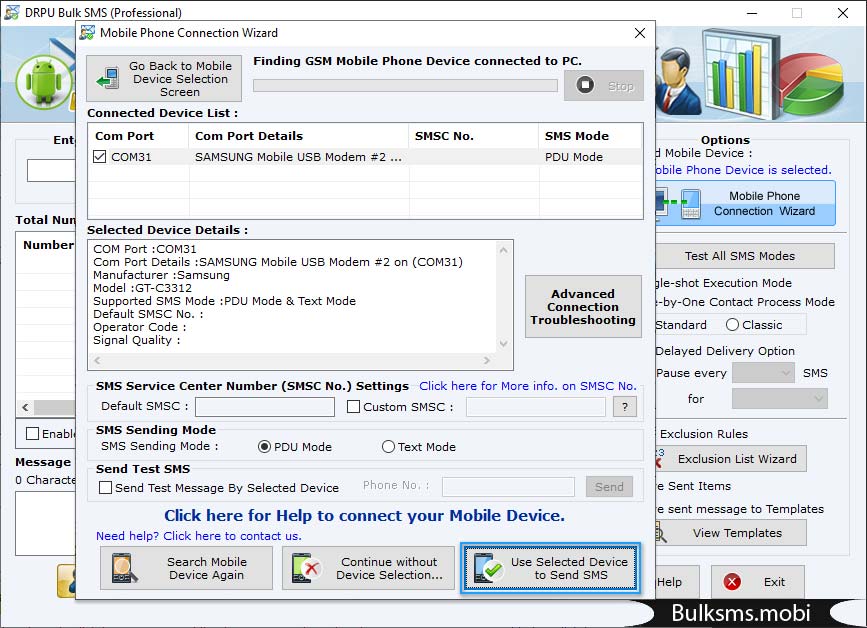Maximize the DRPU Bulk SMS main window

797,13
